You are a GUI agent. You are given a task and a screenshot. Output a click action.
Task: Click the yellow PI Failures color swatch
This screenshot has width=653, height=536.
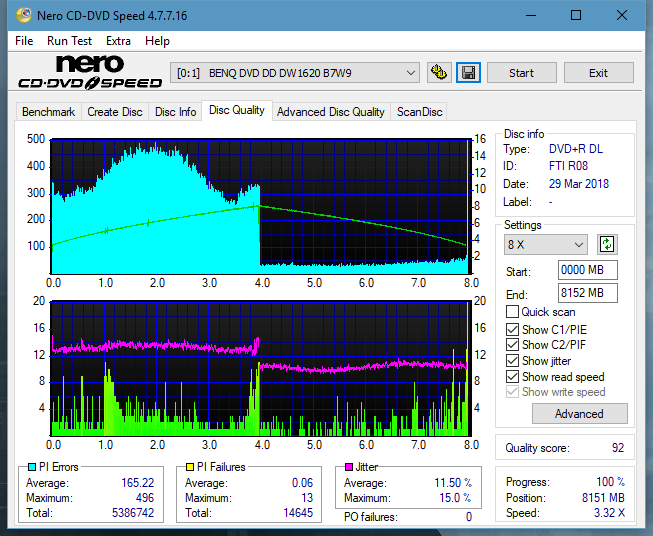click(x=189, y=467)
